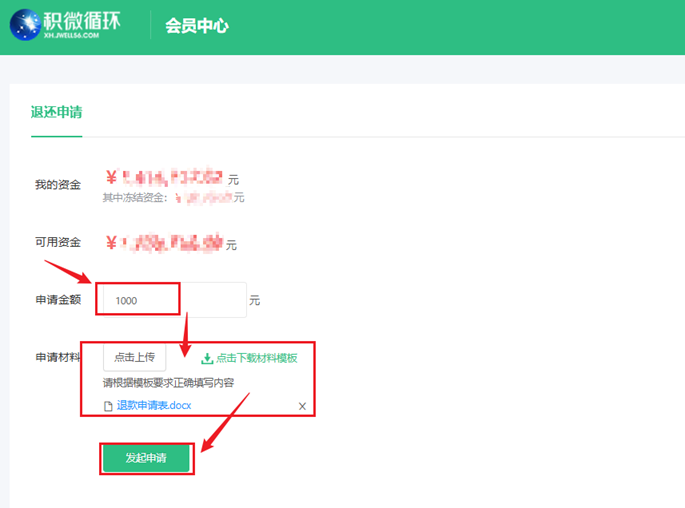Click the 我的资金 label

(x=58, y=185)
